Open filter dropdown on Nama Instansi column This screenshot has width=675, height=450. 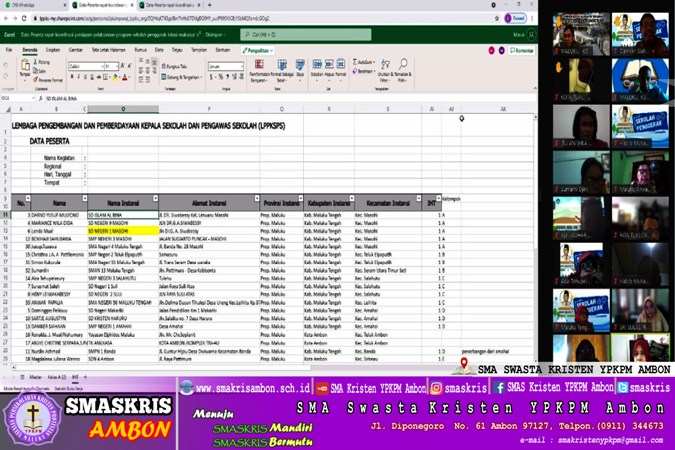click(x=155, y=198)
